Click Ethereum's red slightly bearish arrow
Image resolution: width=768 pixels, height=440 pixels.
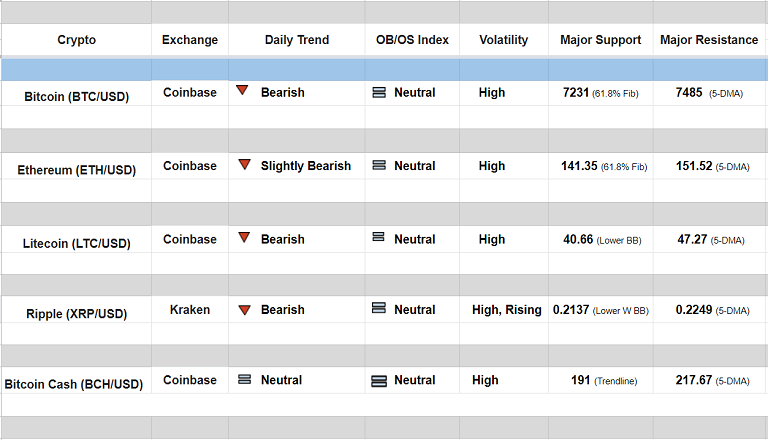(x=244, y=165)
